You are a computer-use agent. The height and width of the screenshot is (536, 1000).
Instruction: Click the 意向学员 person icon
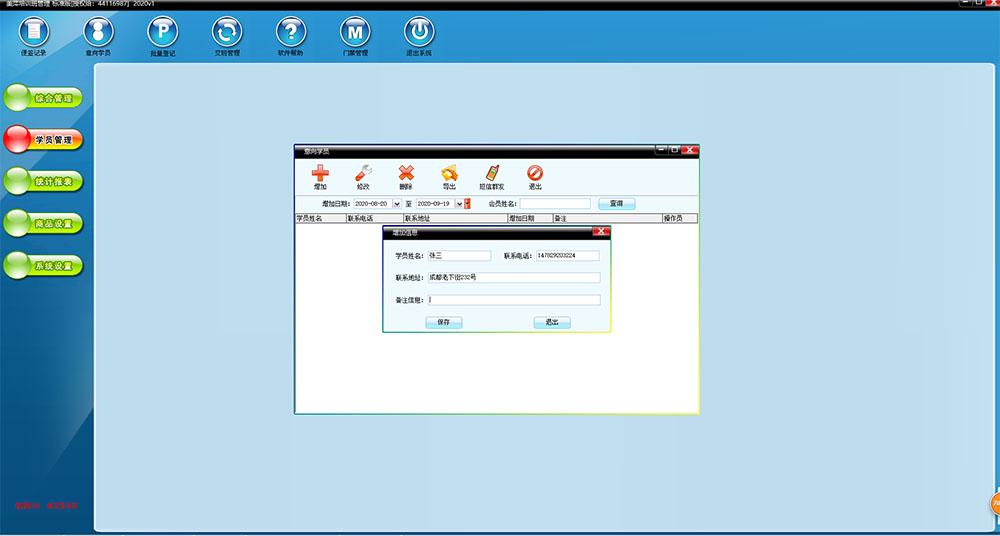[98, 32]
